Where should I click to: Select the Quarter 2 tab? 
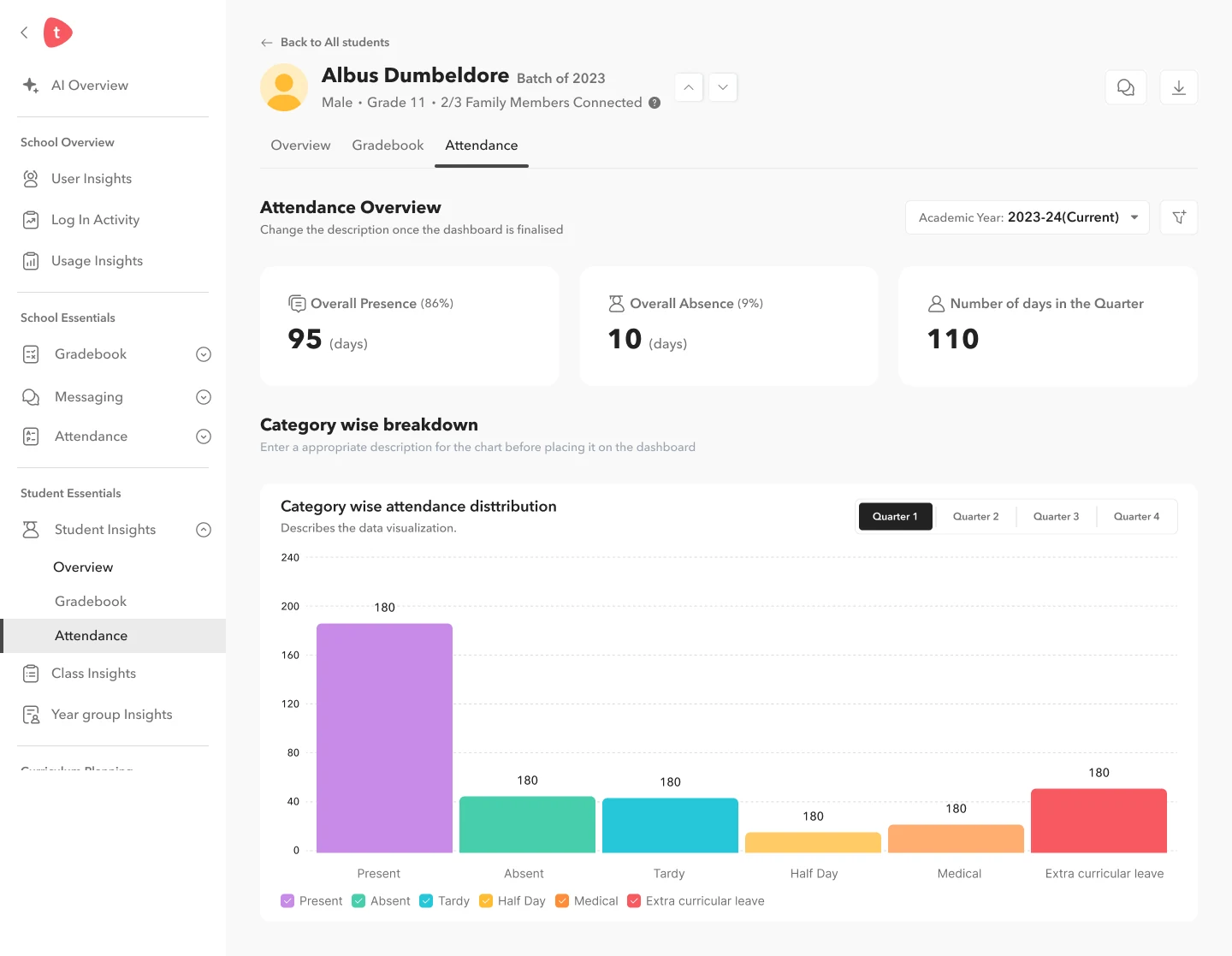click(x=976, y=516)
